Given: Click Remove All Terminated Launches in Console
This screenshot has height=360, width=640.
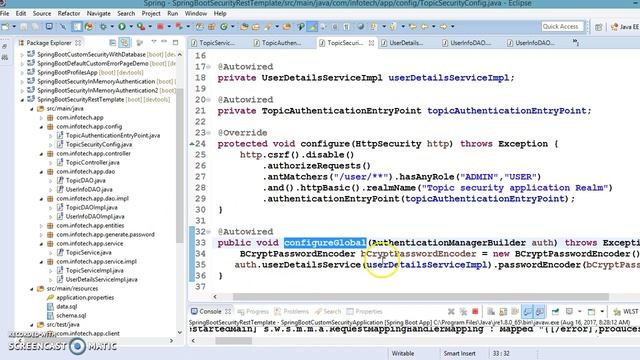Looking at the screenshot, I should [x=463, y=311].
